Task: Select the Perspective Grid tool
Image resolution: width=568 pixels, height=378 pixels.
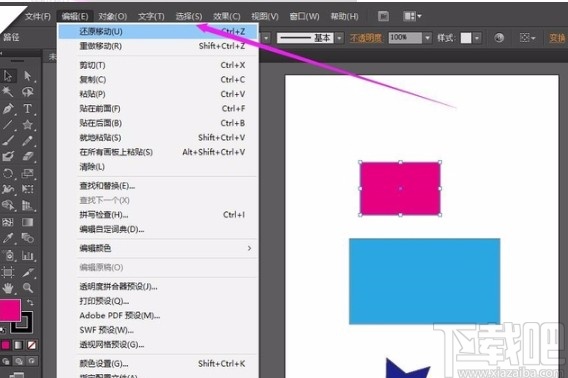Action: click(28, 205)
